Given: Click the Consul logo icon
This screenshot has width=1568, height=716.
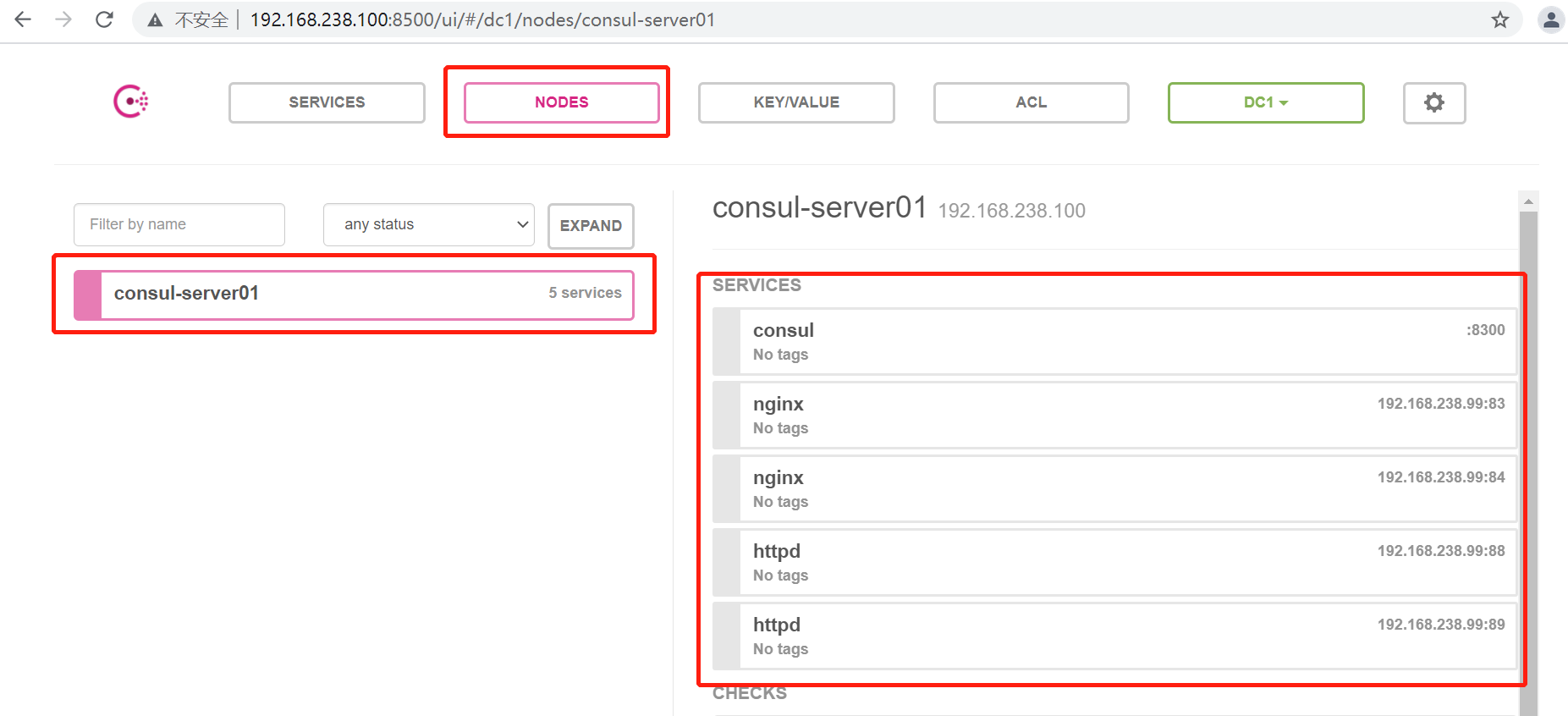Looking at the screenshot, I should (131, 102).
